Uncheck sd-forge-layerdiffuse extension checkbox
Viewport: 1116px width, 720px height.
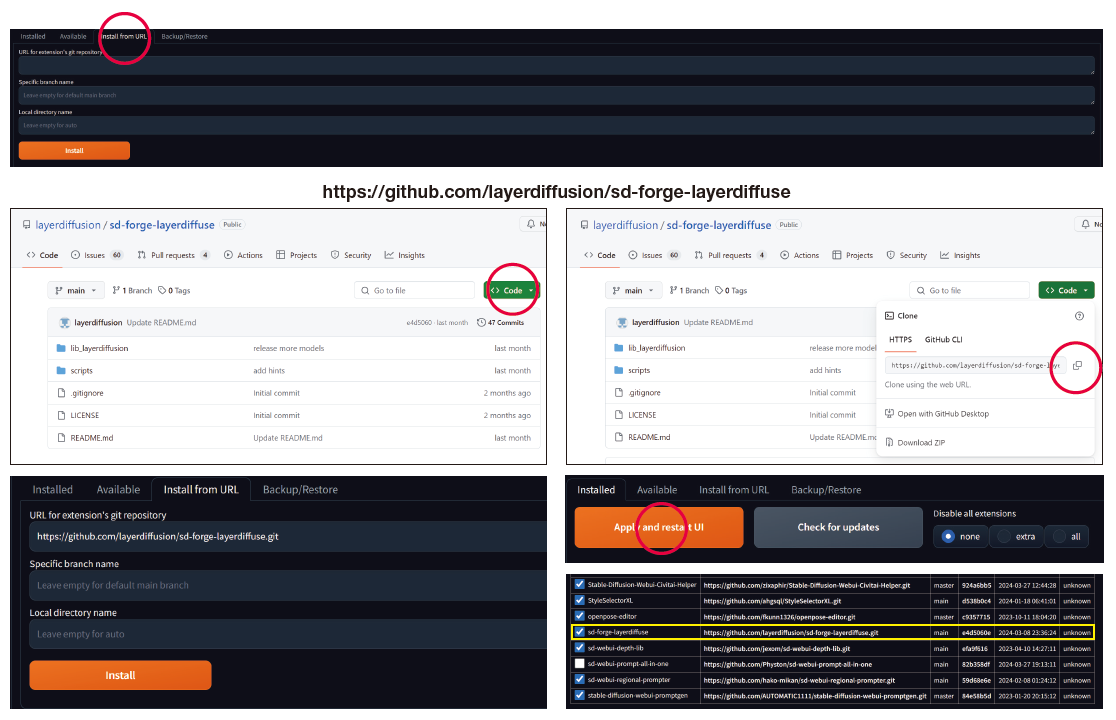(579, 632)
